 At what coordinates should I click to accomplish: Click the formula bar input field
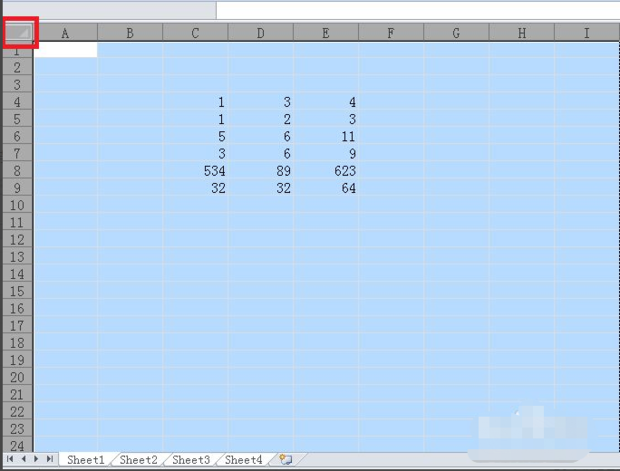pos(418,10)
